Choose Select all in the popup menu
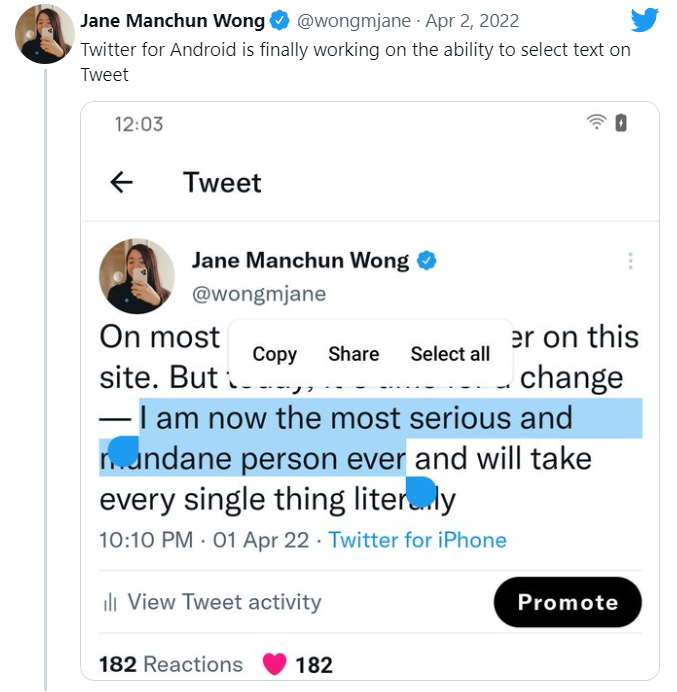 [x=450, y=354]
